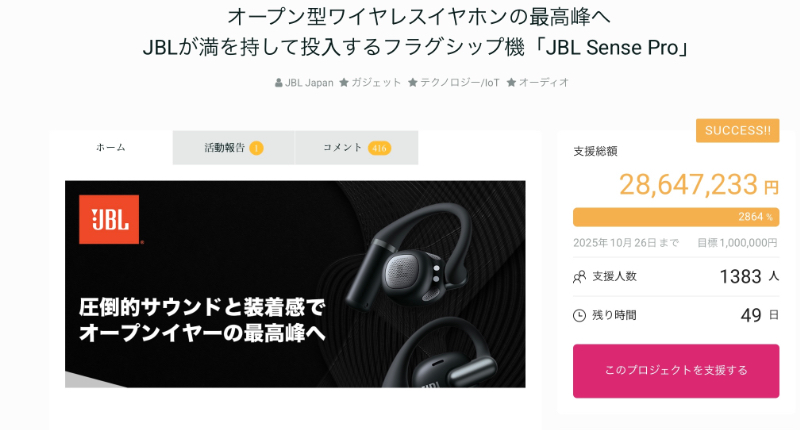Click the 416 comment count badge
800x430 pixels.
tap(379, 148)
